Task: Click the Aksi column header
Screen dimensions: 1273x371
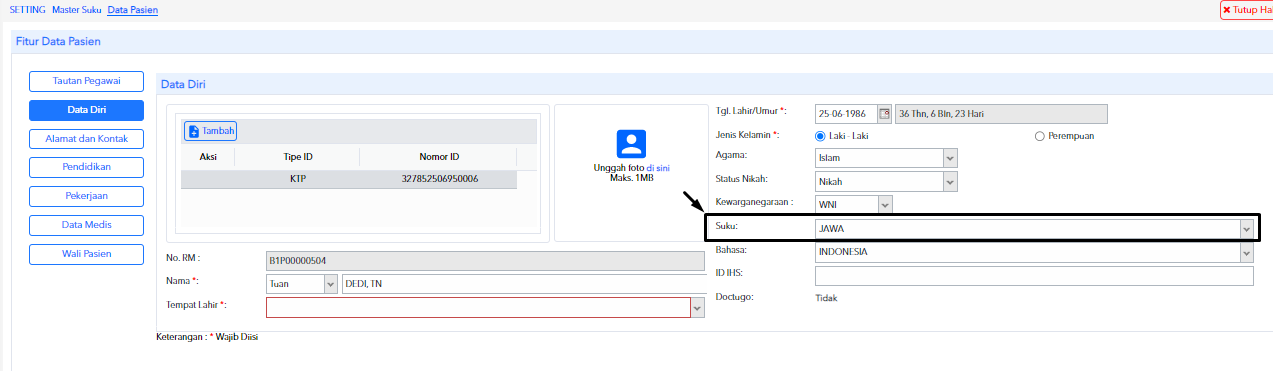Action: [209, 157]
